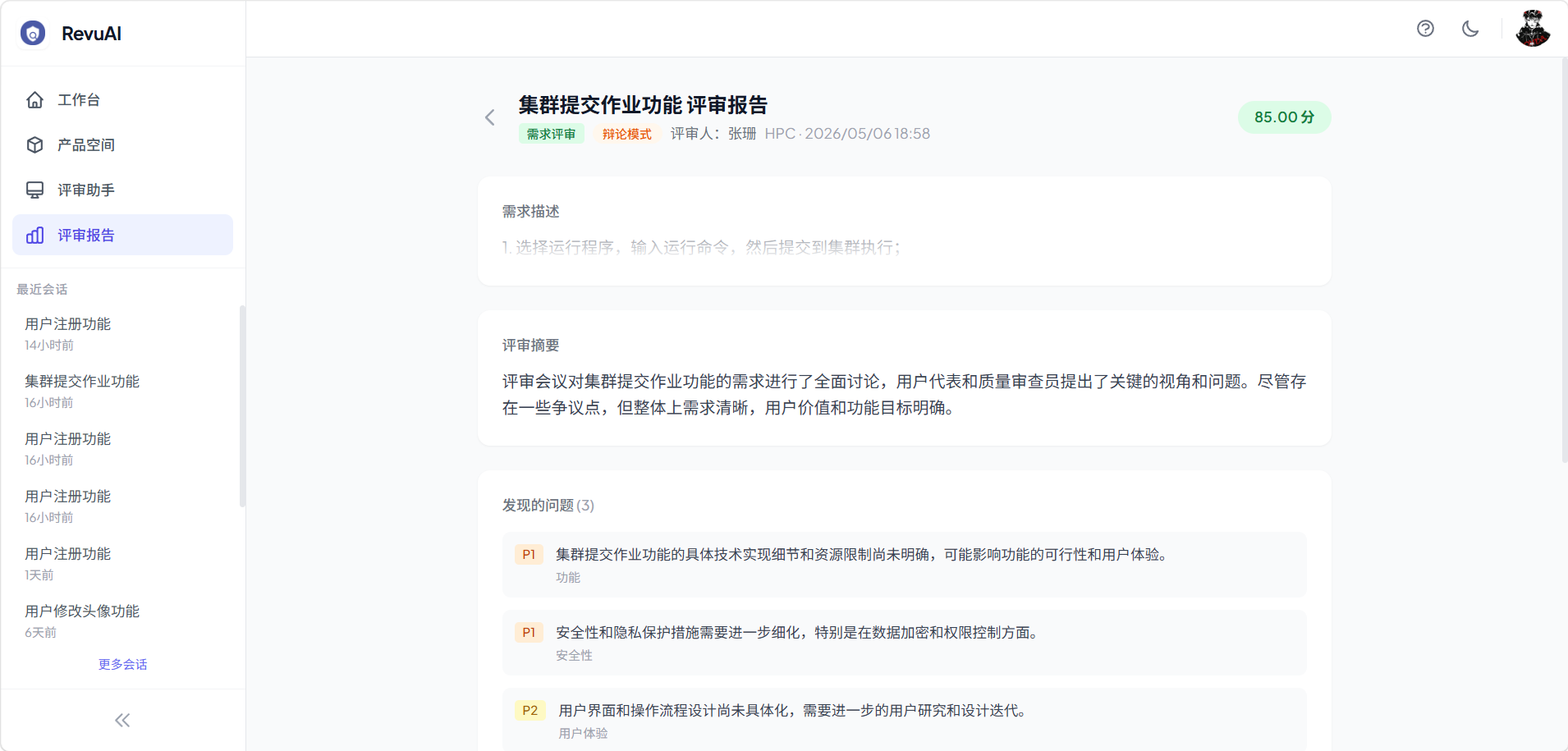Viewport: 1568px width, 751px height.
Task: Open the help question-mark icon
Action: coord(1425,29)
